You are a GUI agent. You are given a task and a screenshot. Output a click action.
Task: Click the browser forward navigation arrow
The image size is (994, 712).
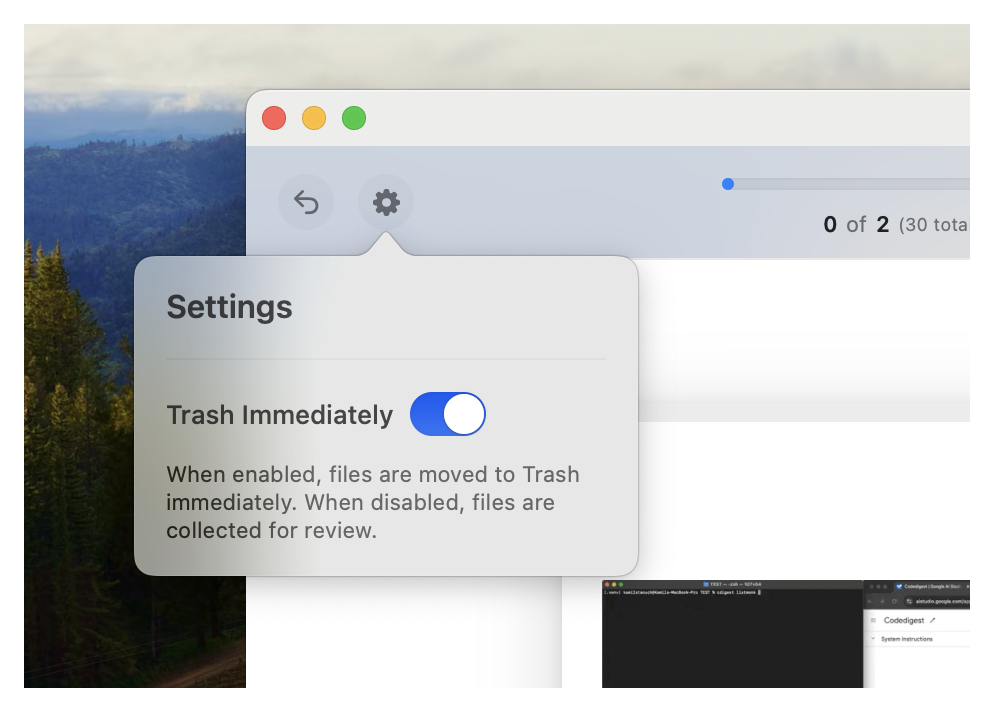tap(882, 601)
